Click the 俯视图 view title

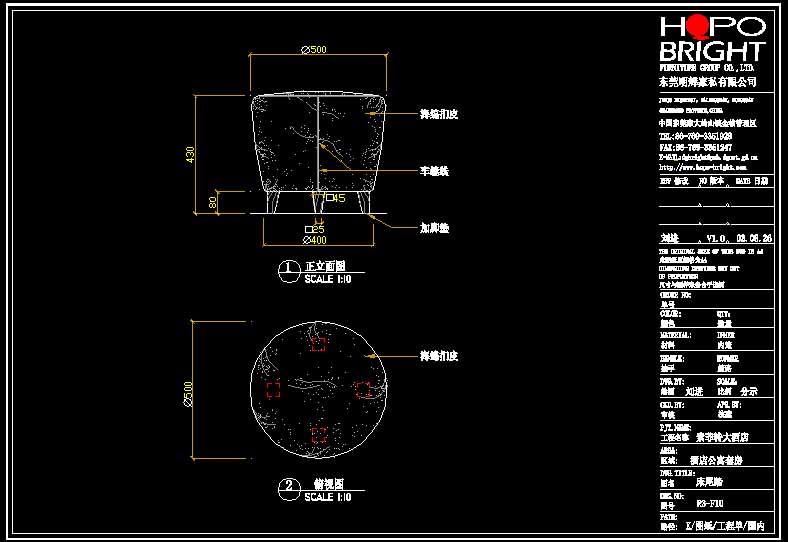[x=329, y=484]
